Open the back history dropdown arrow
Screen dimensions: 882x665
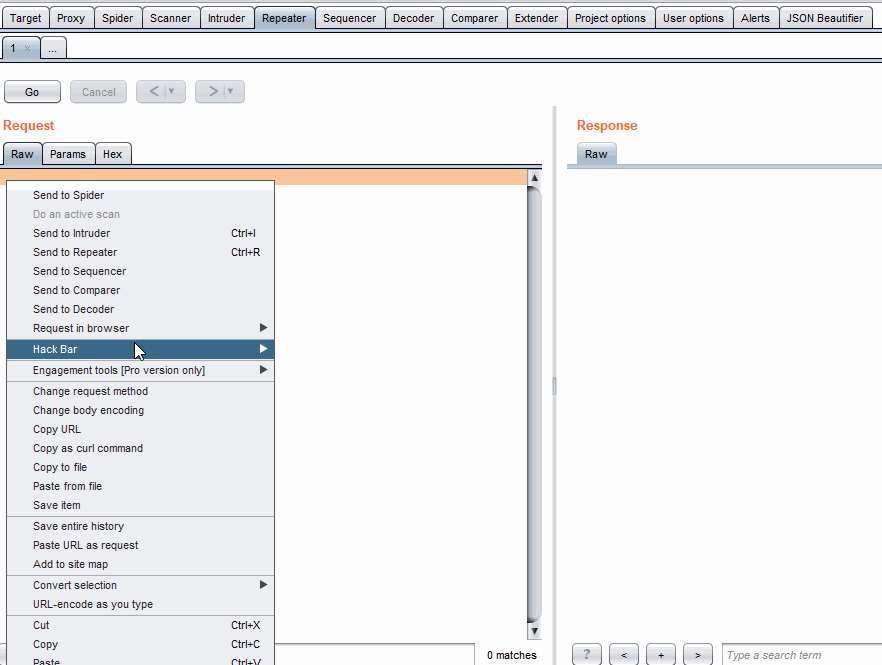tap(172, 92)
